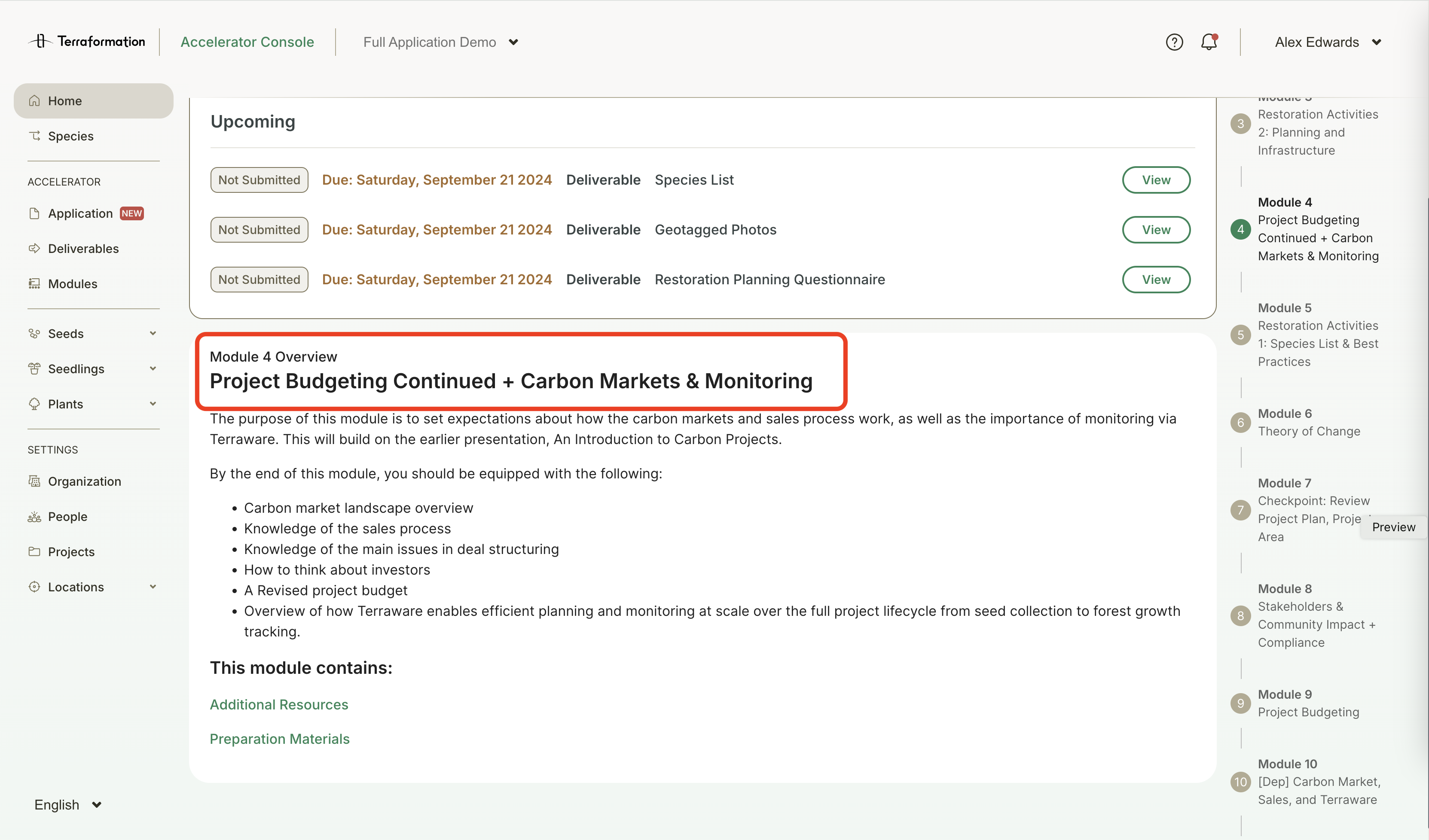Open Modules in the sidebar
This screenshot has width=1429, height=840.
pyautogui.click(x=72, y=283)
